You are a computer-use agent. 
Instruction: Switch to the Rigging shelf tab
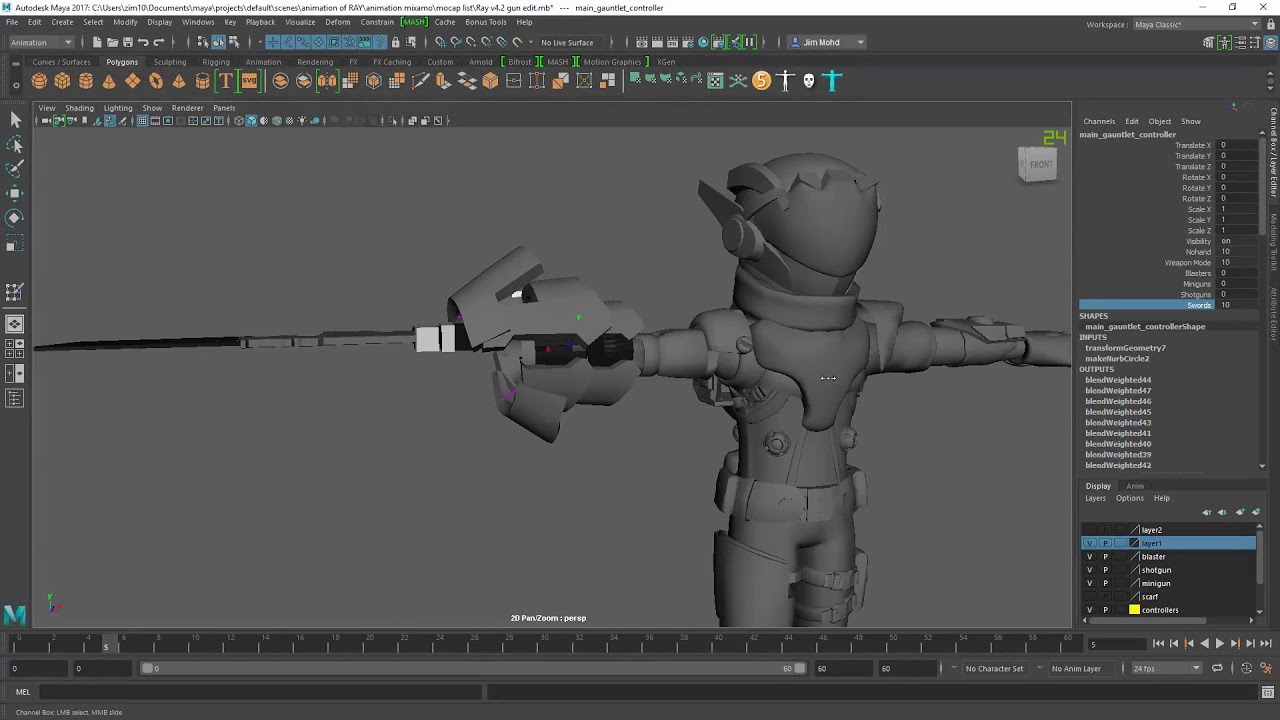tap(216, 62)
